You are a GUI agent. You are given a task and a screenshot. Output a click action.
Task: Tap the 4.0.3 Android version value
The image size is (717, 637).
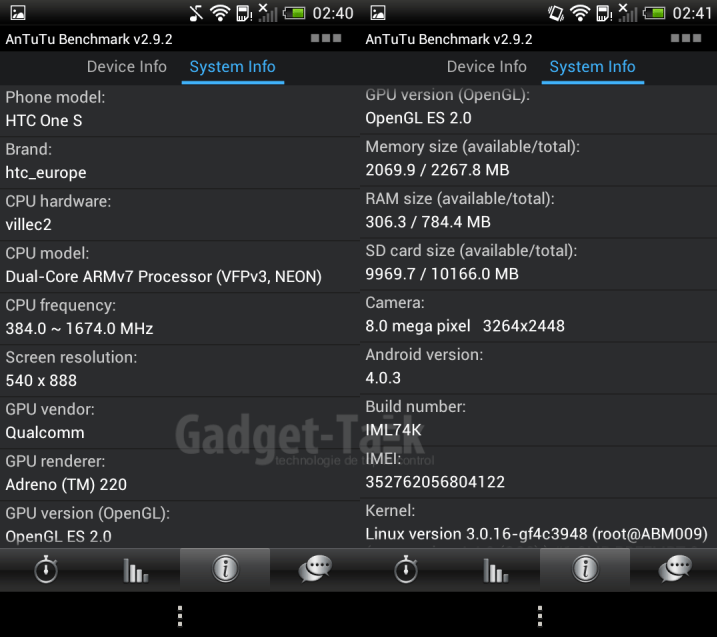pyautogui.click(x=383, y=378)
